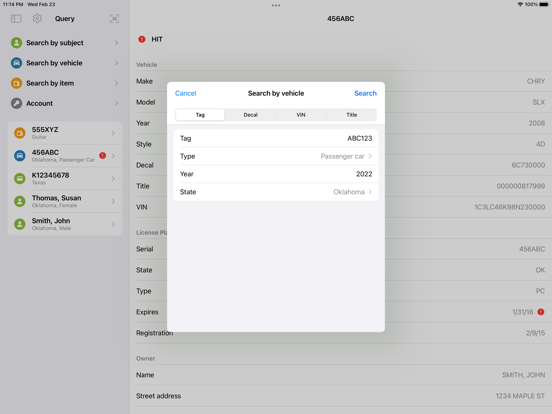Click owner name SMITH, JOHN

(523, 375)
